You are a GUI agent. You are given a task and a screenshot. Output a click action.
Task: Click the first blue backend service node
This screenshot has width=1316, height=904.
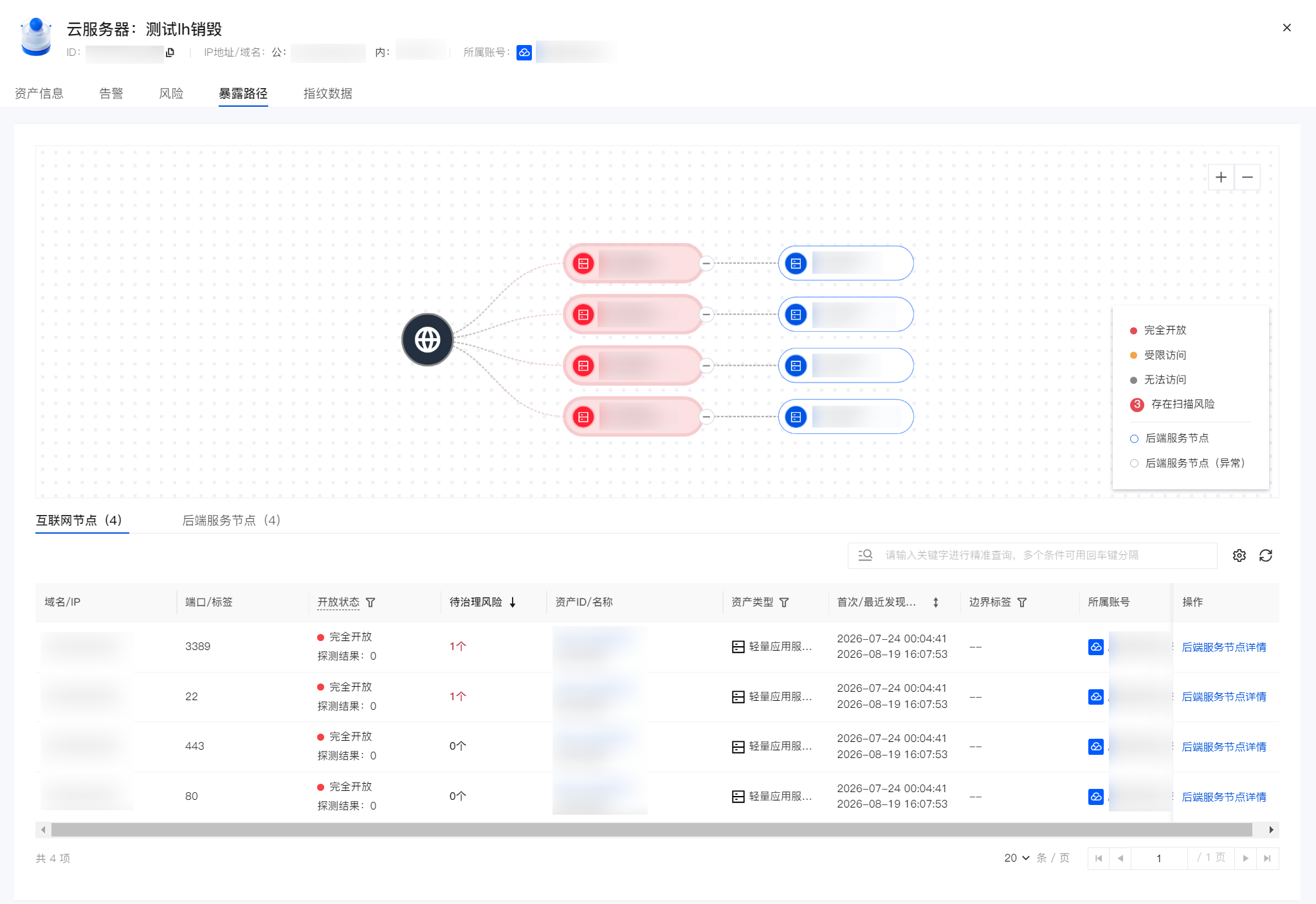tap(846, 263)
